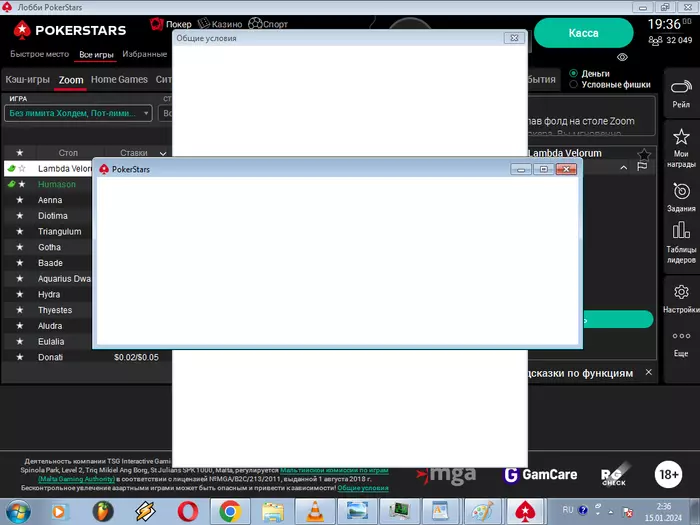Select the Условные фишки radio button

(x=574, y=84)
